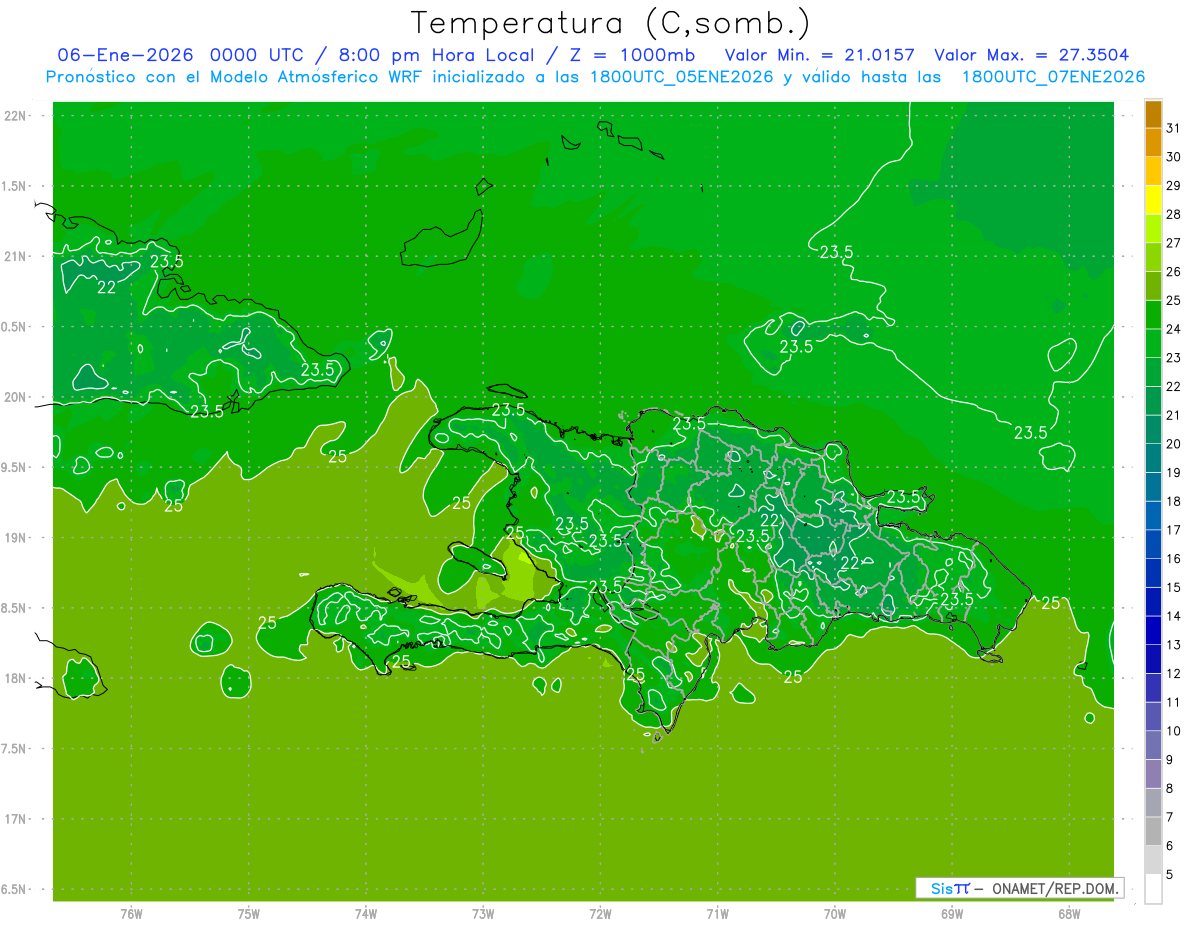Click the "70W" longitude axis label
1200x927 pixels.
(x=835, y=914)
